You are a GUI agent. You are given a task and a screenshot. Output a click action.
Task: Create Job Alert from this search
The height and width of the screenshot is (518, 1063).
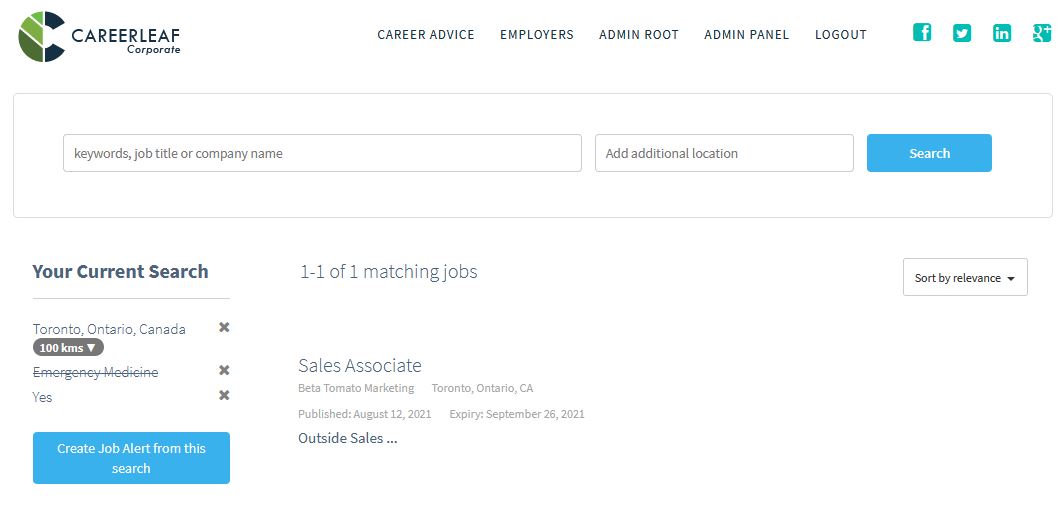click(x=132, y=458)
